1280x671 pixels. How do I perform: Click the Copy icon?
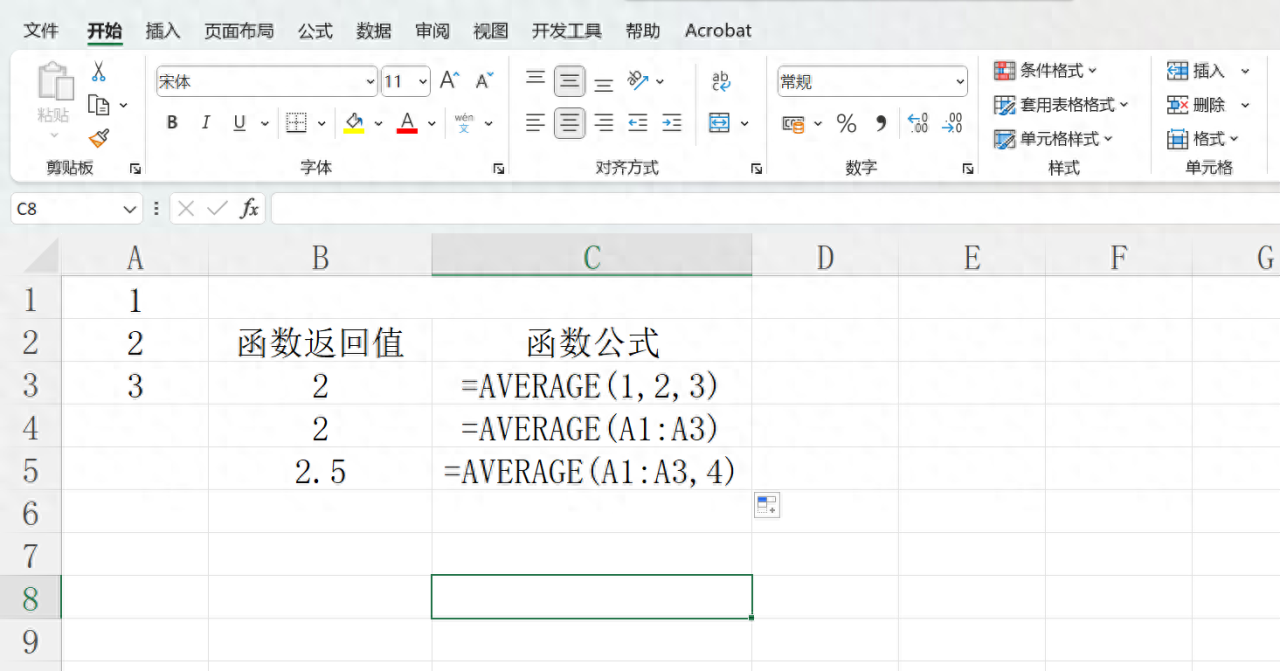tap(98, 105)
